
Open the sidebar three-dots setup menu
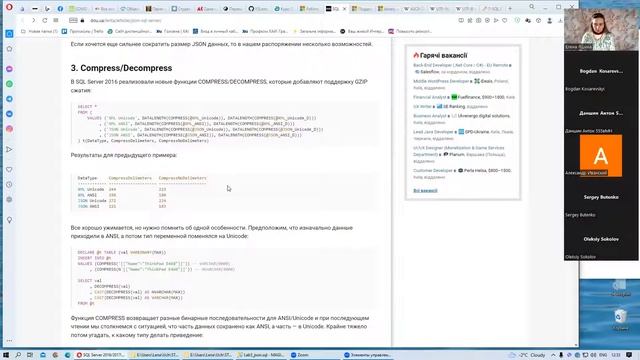tap(9, 340)
